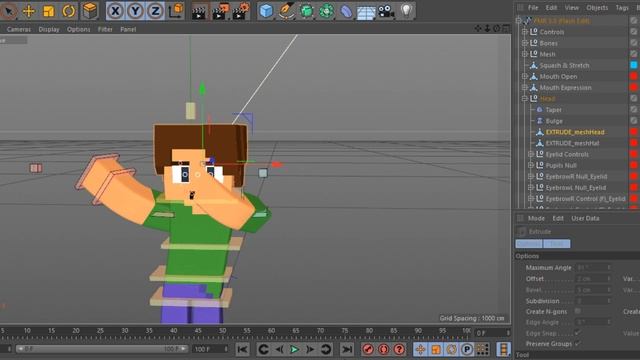Image resolution: width=640 pixels, height=360 pixels.
Task: Open the viewport Options menu
Action: (x=79, y=29)
